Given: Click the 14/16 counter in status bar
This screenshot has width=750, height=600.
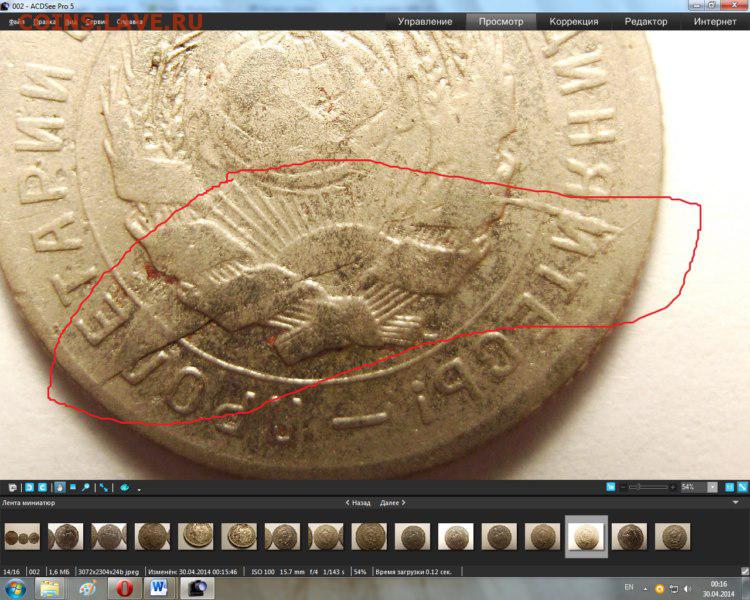Looking at the screenshot, I should tap(11, 571).
